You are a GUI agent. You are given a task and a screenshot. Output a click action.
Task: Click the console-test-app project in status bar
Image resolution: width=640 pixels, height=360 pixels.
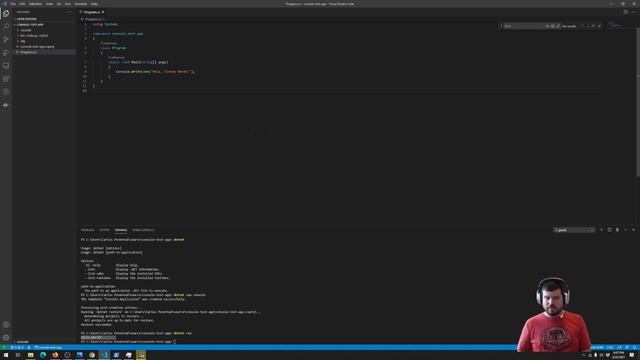pos(48,347)
